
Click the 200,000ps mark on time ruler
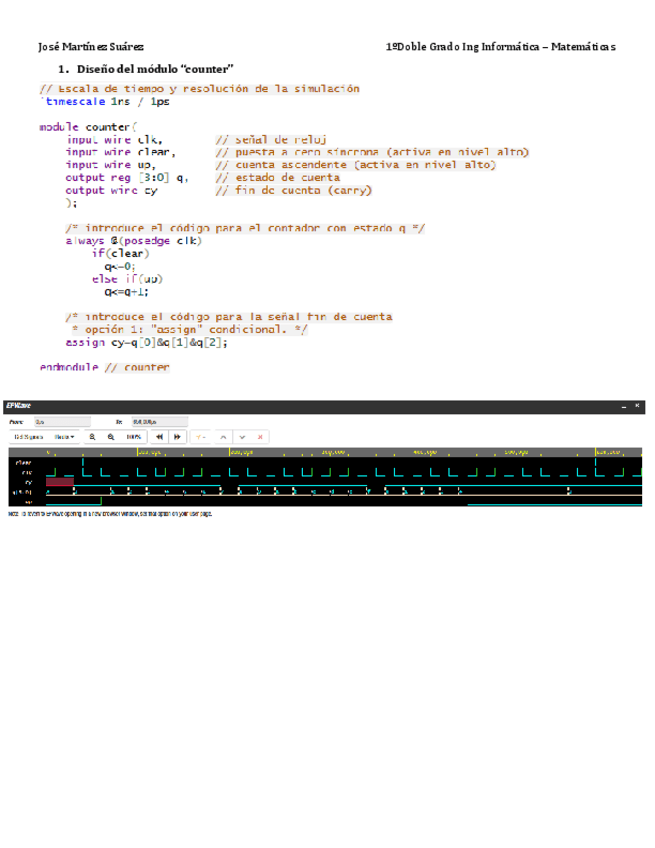point(241,453)
